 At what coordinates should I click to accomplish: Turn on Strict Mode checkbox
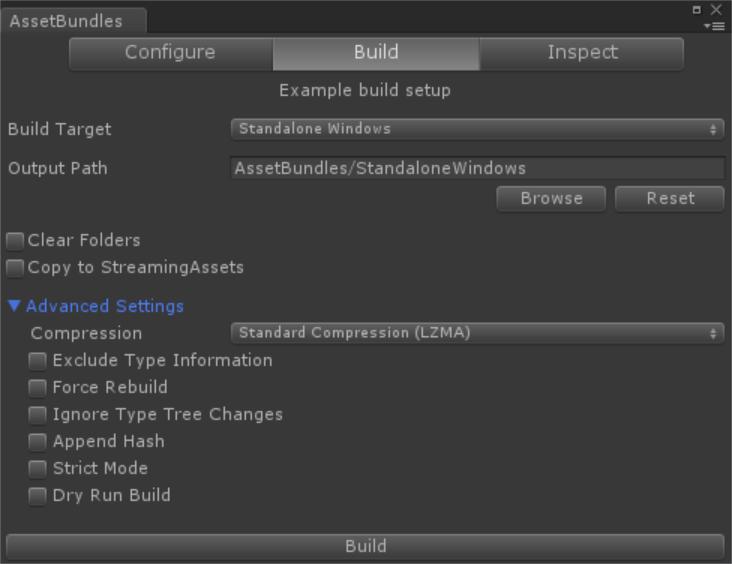coord(38,469)
